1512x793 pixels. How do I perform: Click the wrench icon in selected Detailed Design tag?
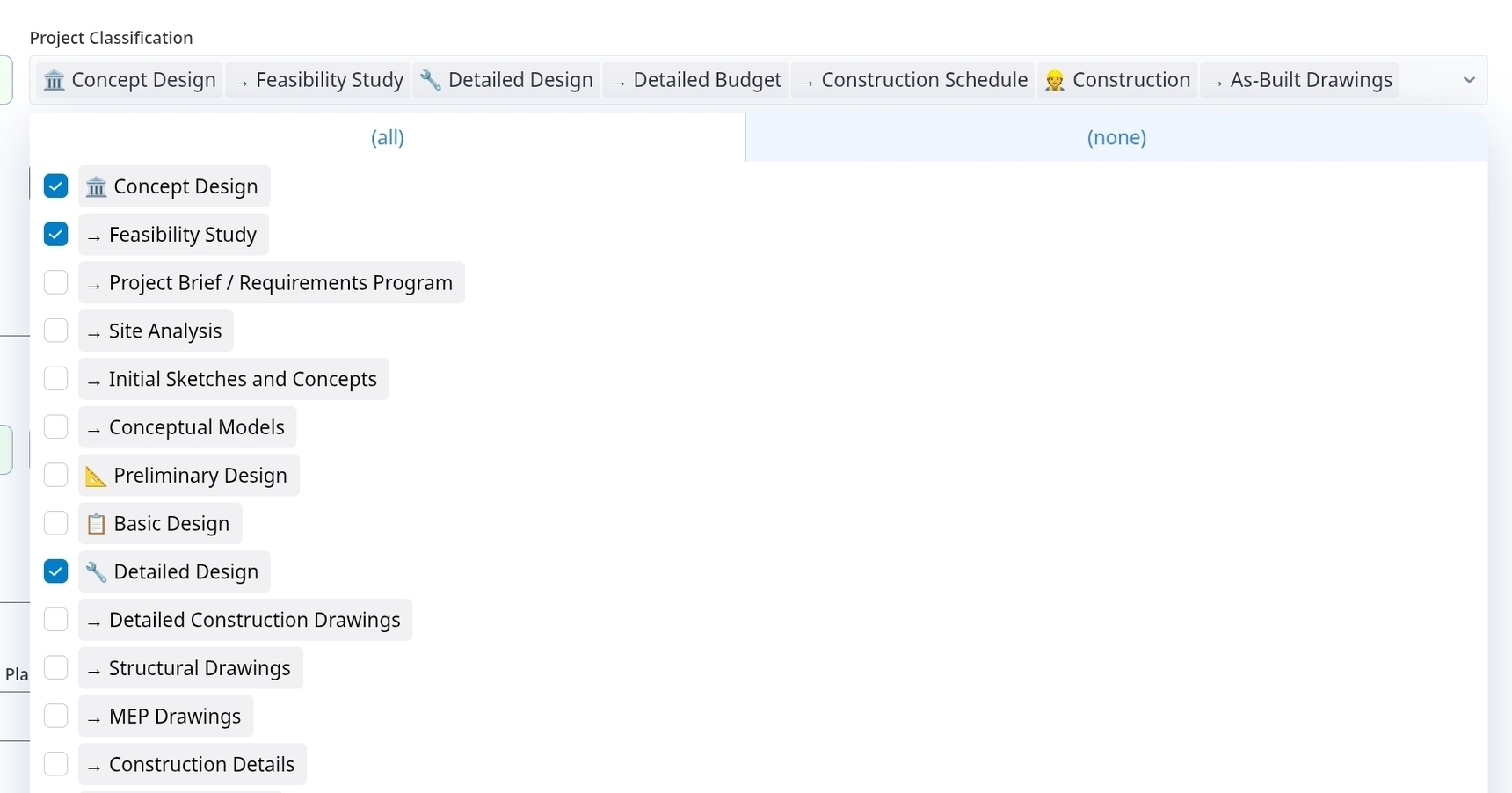[x=430, y=81]
